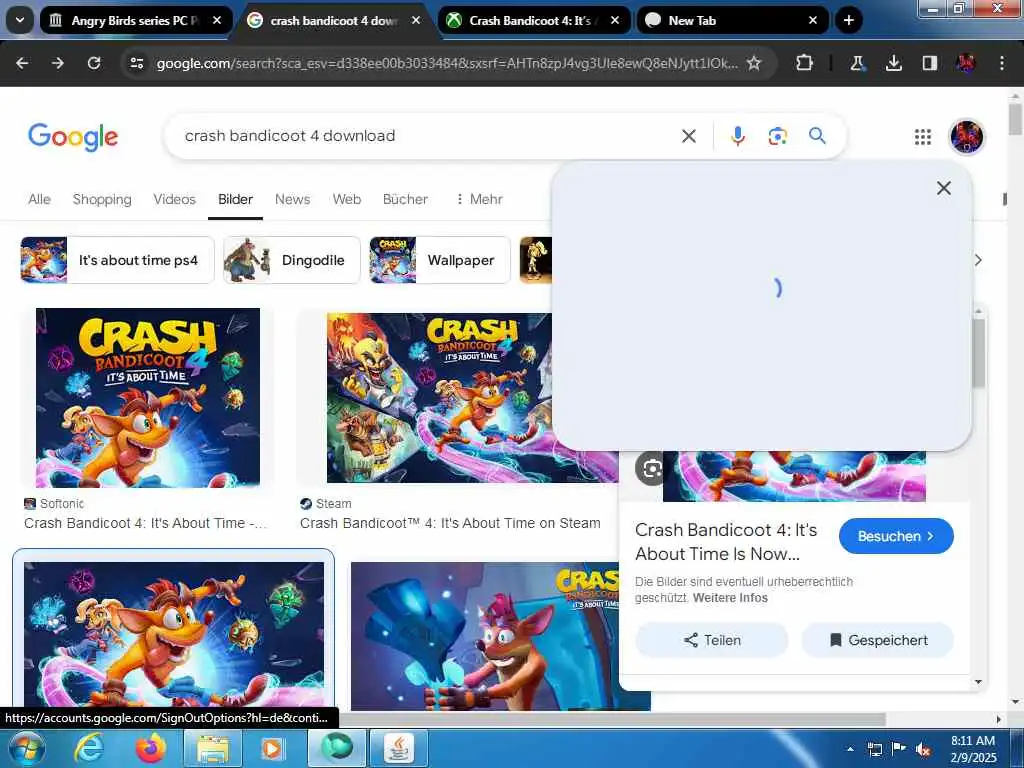The image size is (1024, 768).
Task: Launch Firefox from taskbar
Action: 151,748
